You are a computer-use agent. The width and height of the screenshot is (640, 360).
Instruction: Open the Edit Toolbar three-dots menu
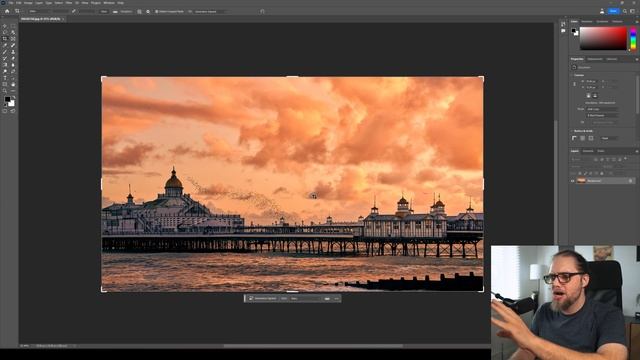[x=13, y=91]
